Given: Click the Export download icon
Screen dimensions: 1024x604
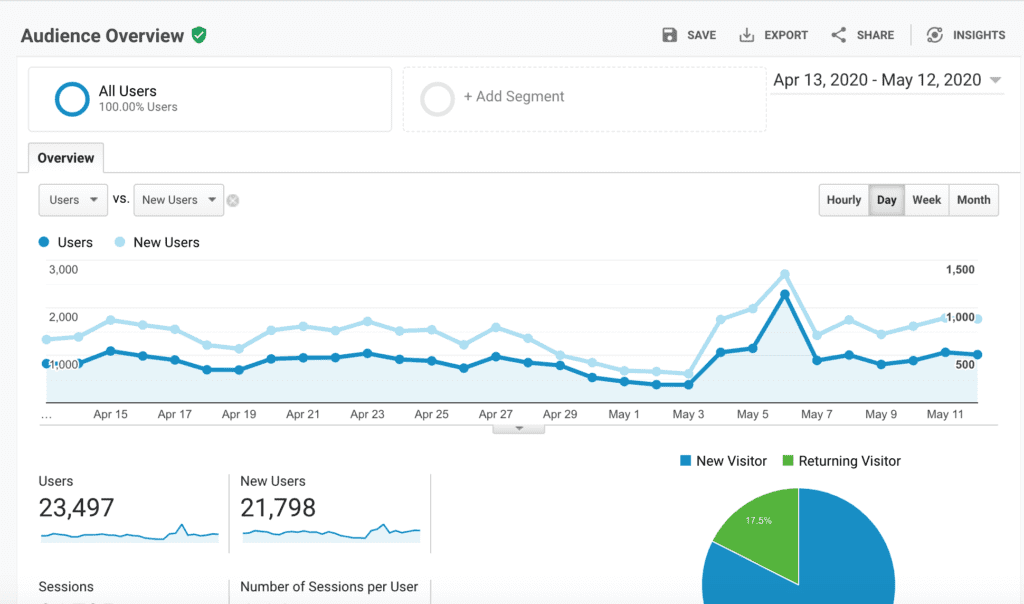Looking at the screenshot, I should pyautogui.click(x=746, y=35).
